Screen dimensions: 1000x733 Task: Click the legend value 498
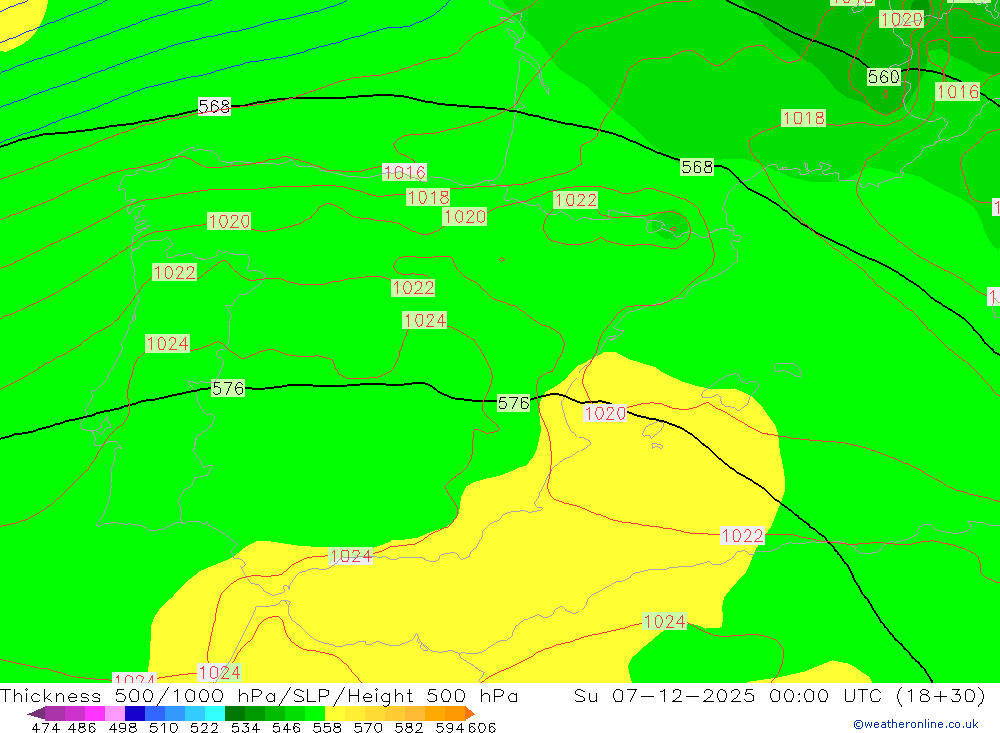123,727
